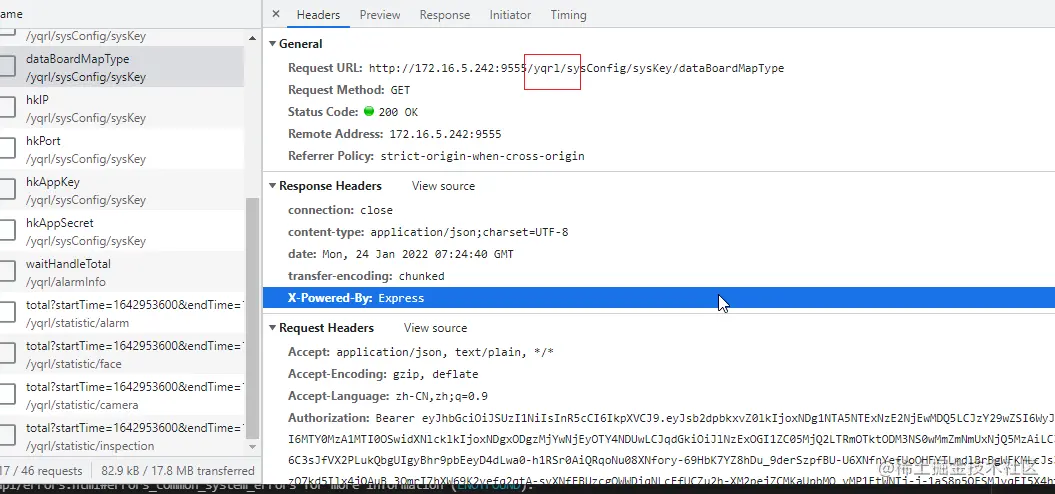The height and width of the screenshot is (494, 1055).
Task: Select the hkAppKey request
Action: [x=122, y=190]
